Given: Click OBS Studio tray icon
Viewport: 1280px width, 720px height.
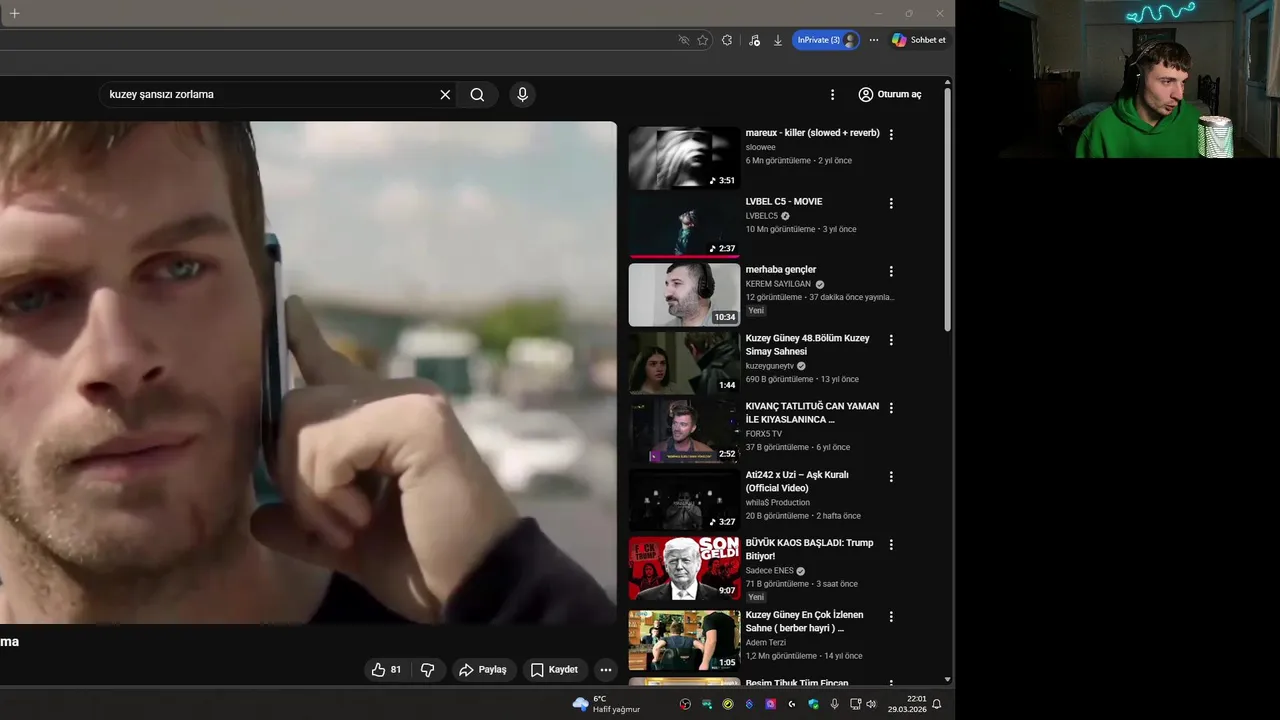Looking at the screenshot, I should pos(685,704).
